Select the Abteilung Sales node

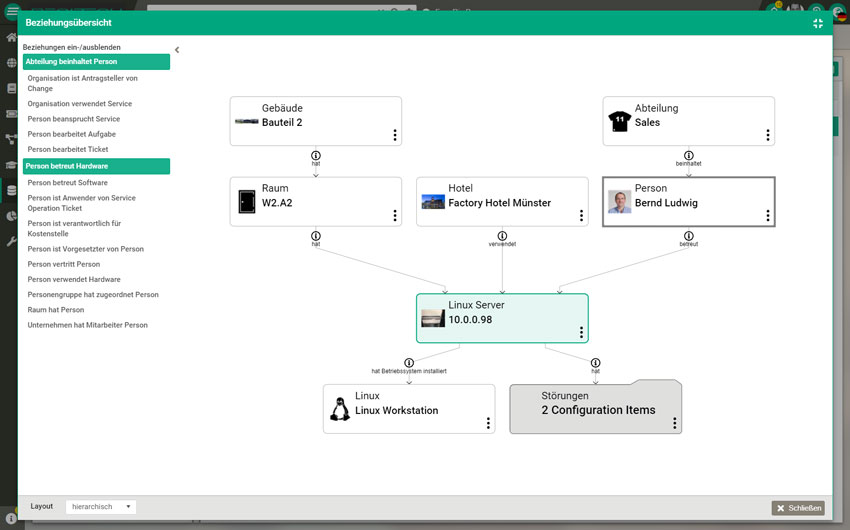coord(688,121)
